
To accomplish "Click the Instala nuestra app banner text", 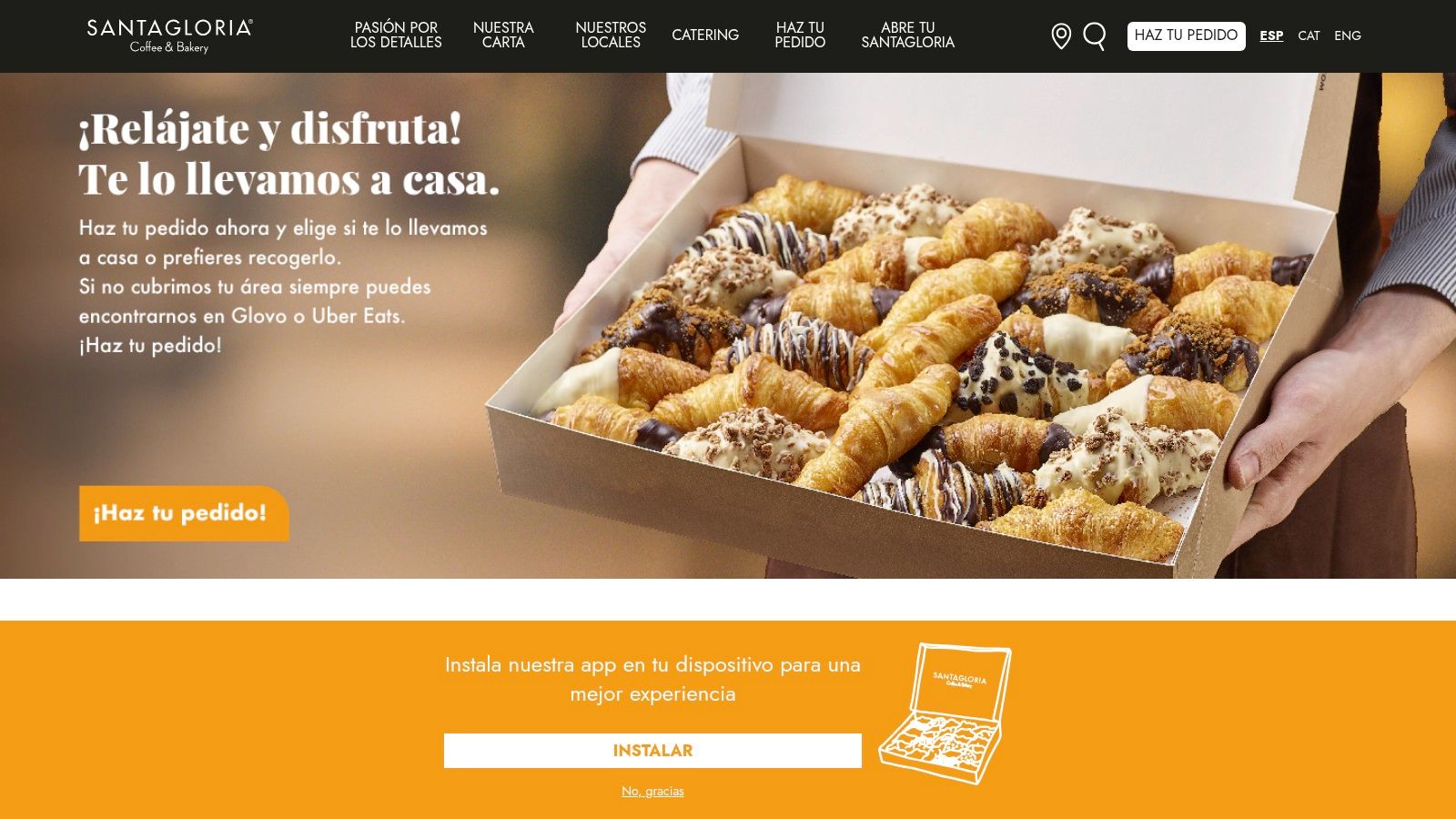I will pyautogui.click(x=652, y=679).
